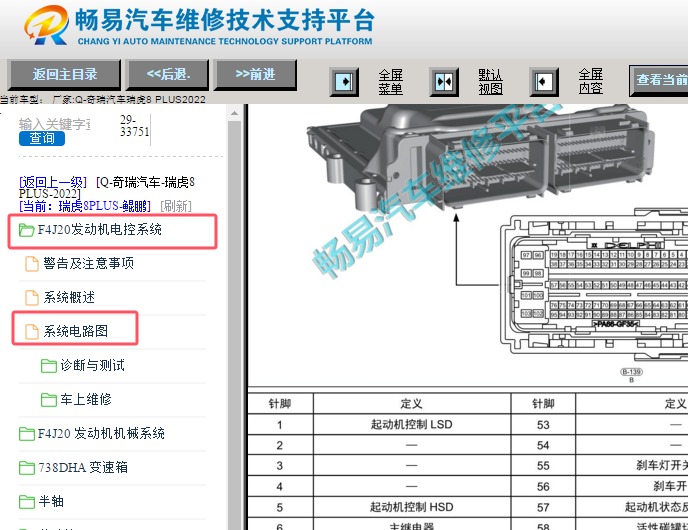Click the 当前：瑞虎8PLUS-鲲鹏 link
This screenshot has height=530, width=688.
click(x=85, y=206)
